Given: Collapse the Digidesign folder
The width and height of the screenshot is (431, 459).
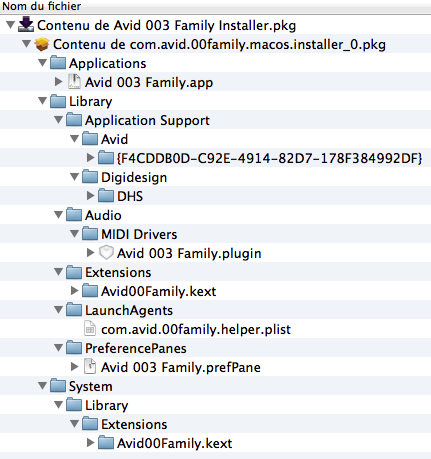Looking at the screenshot, I should pyautogui.click(x=75, y=177).
